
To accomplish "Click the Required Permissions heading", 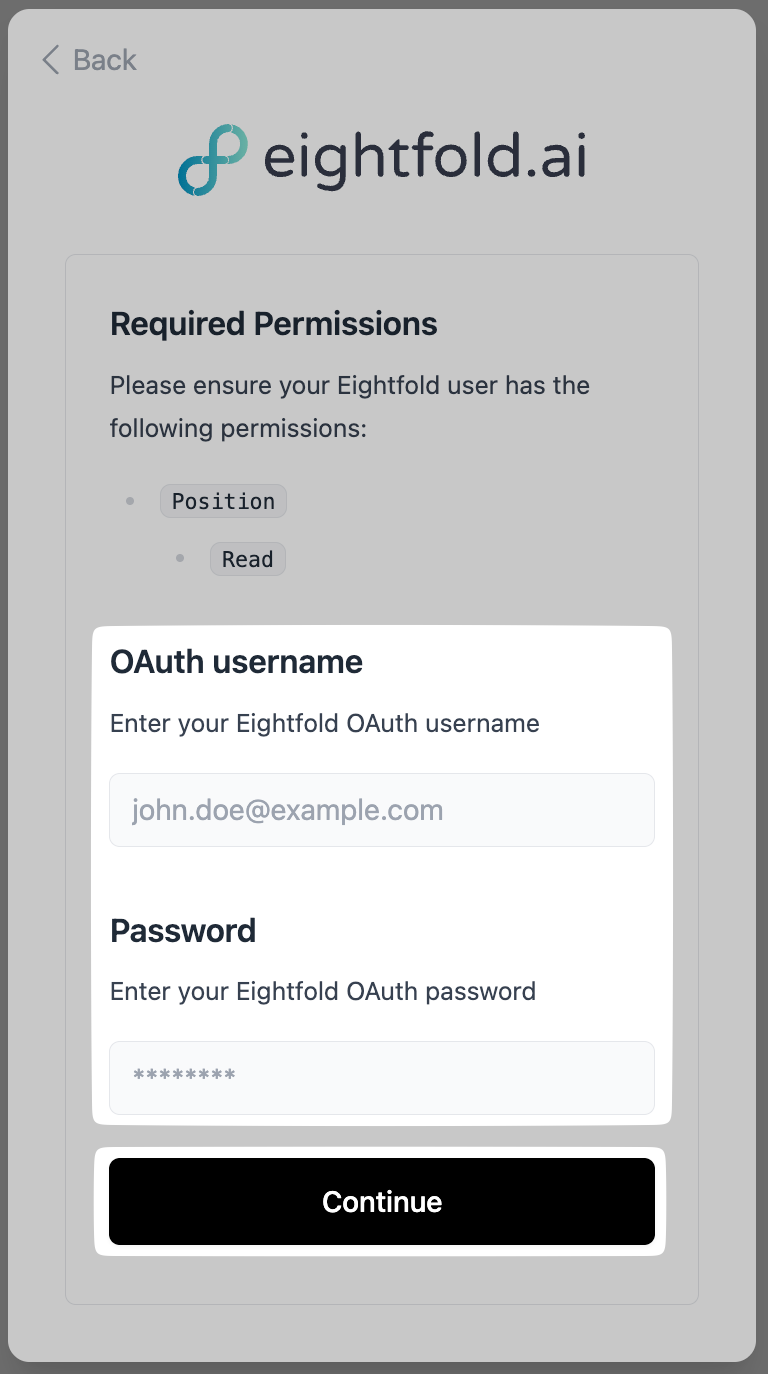I will click(273, 324).
